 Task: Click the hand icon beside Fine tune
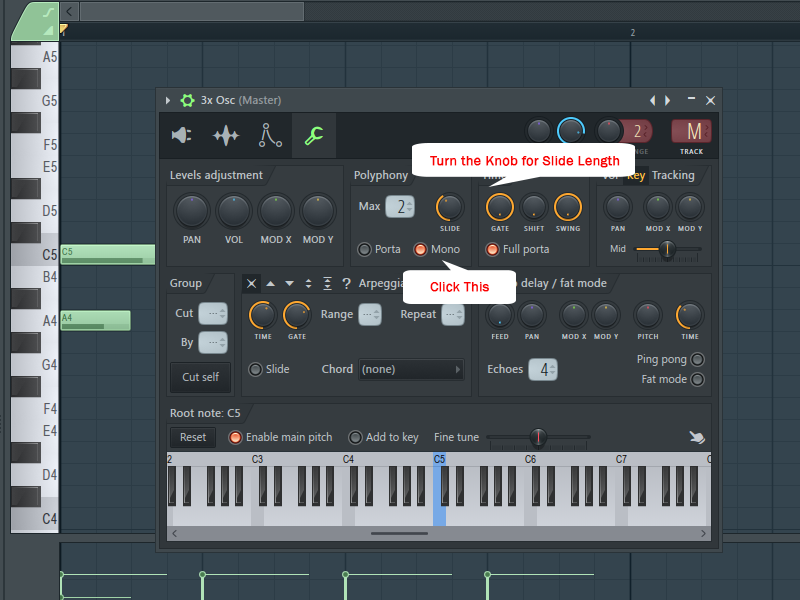(x=697, y=437)
